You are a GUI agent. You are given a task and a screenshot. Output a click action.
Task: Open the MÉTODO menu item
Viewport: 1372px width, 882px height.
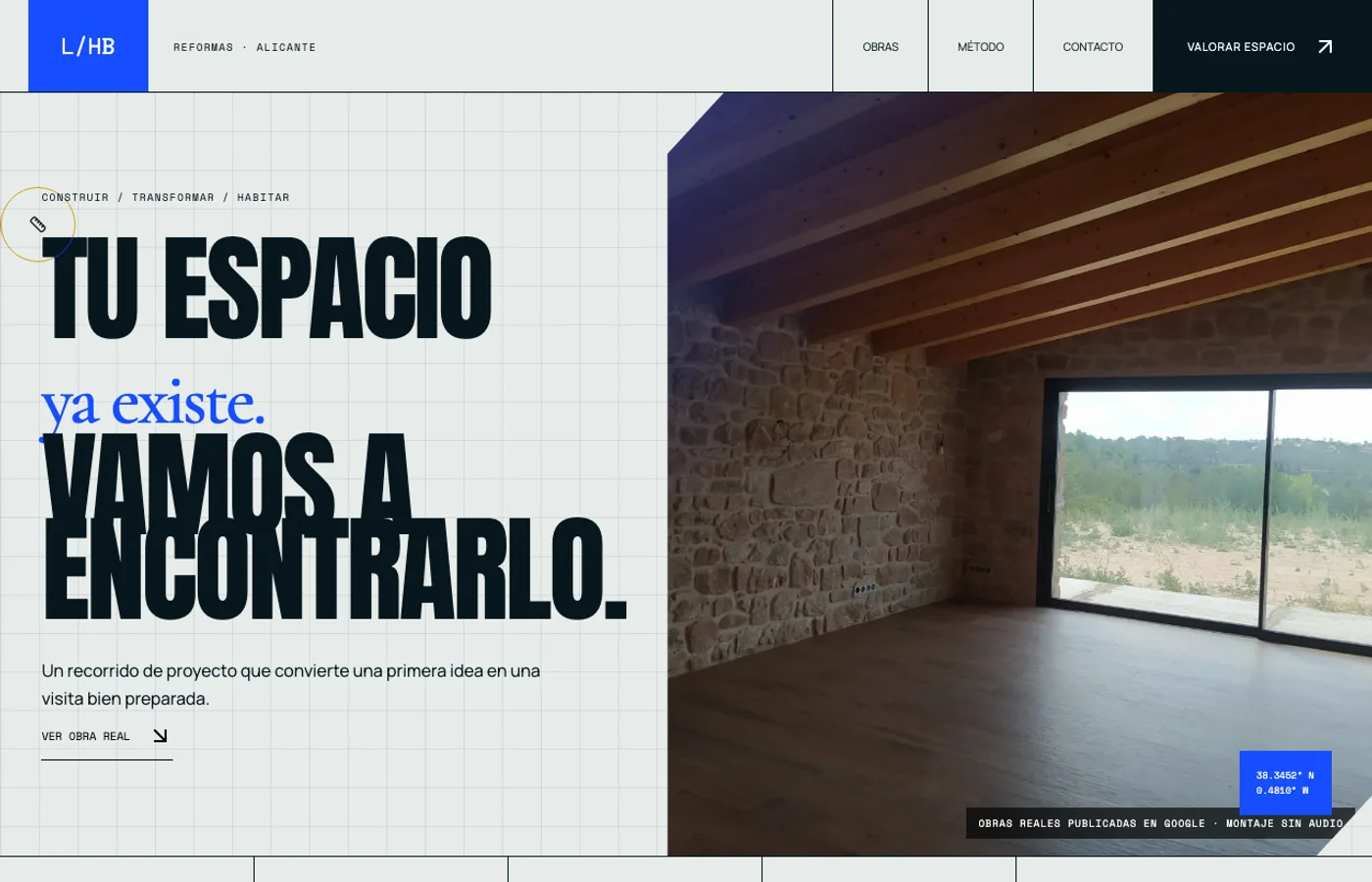click(980, 46)
